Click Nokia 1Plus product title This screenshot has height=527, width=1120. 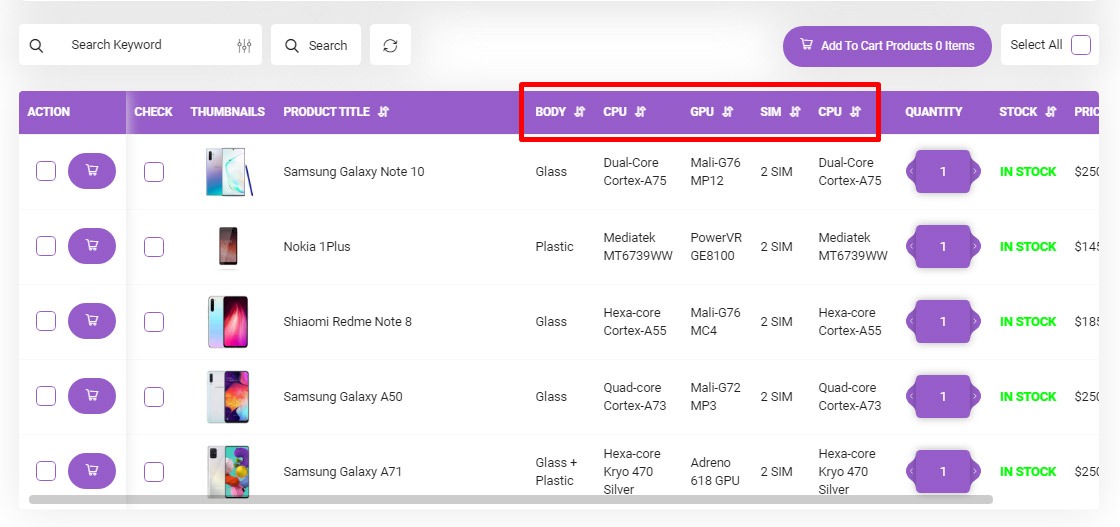[316, 246]
